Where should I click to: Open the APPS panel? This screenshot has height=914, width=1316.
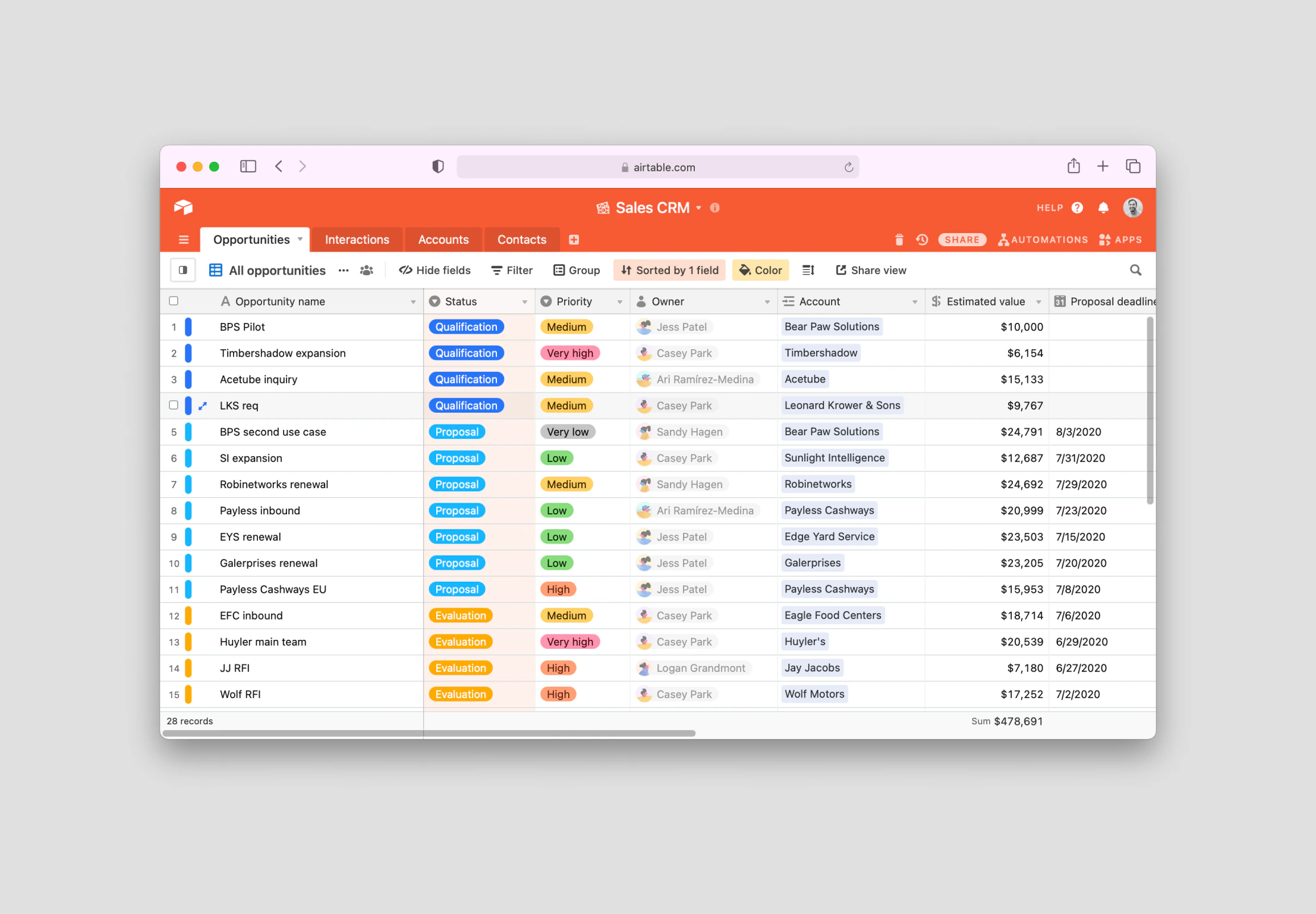pos(1120,240)
